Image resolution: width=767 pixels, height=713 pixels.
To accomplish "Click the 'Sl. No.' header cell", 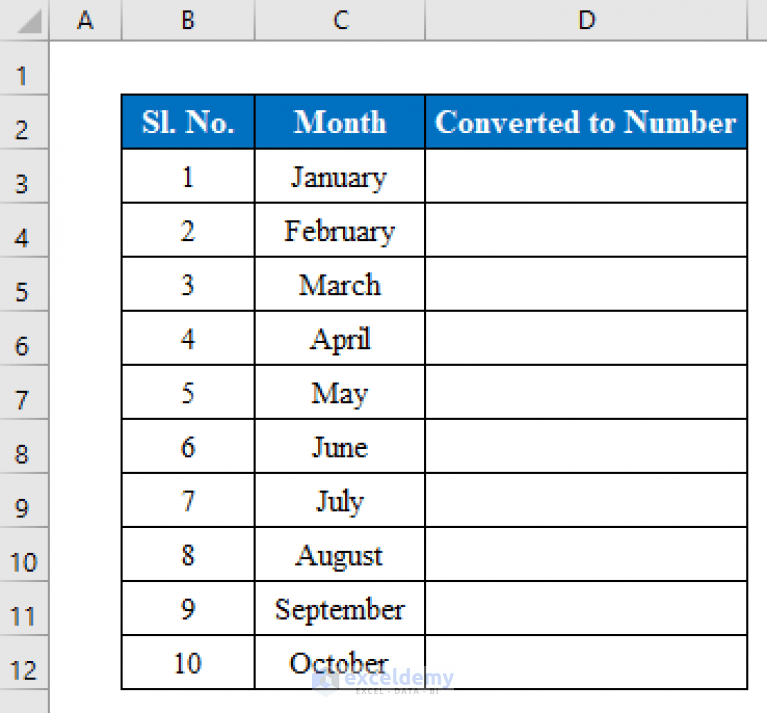I will (188, 122).
